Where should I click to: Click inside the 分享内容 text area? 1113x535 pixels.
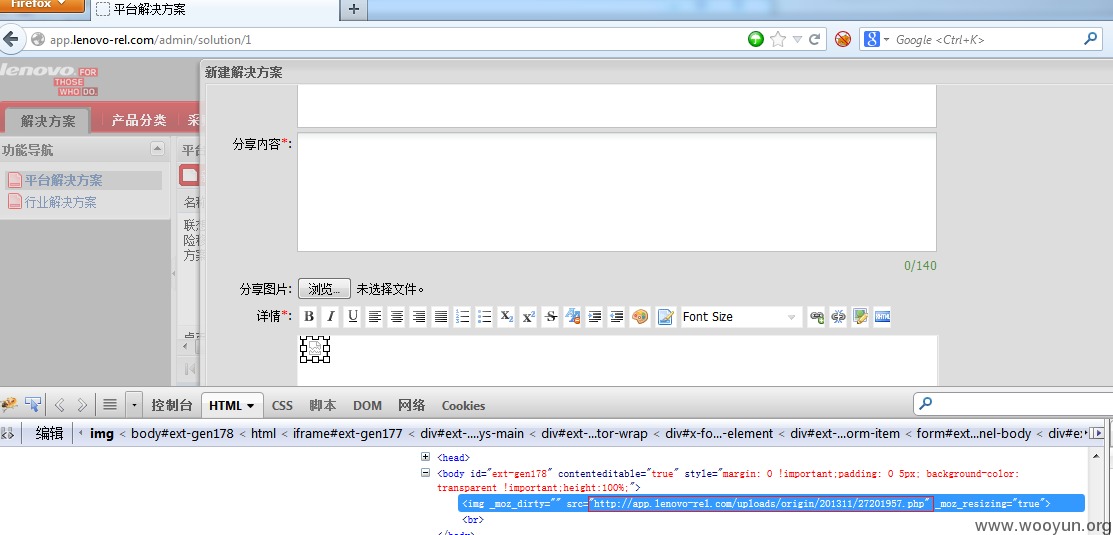point(617,192)
